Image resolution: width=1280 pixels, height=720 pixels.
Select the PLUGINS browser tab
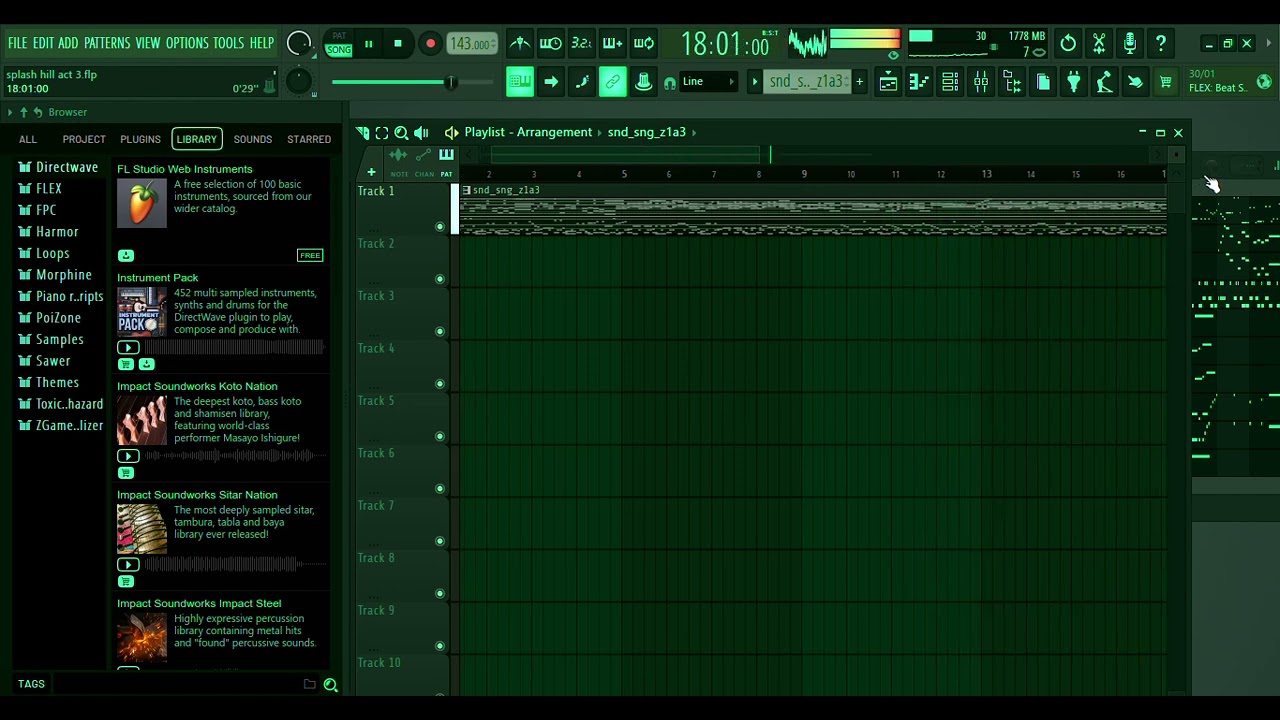[140, 139]
